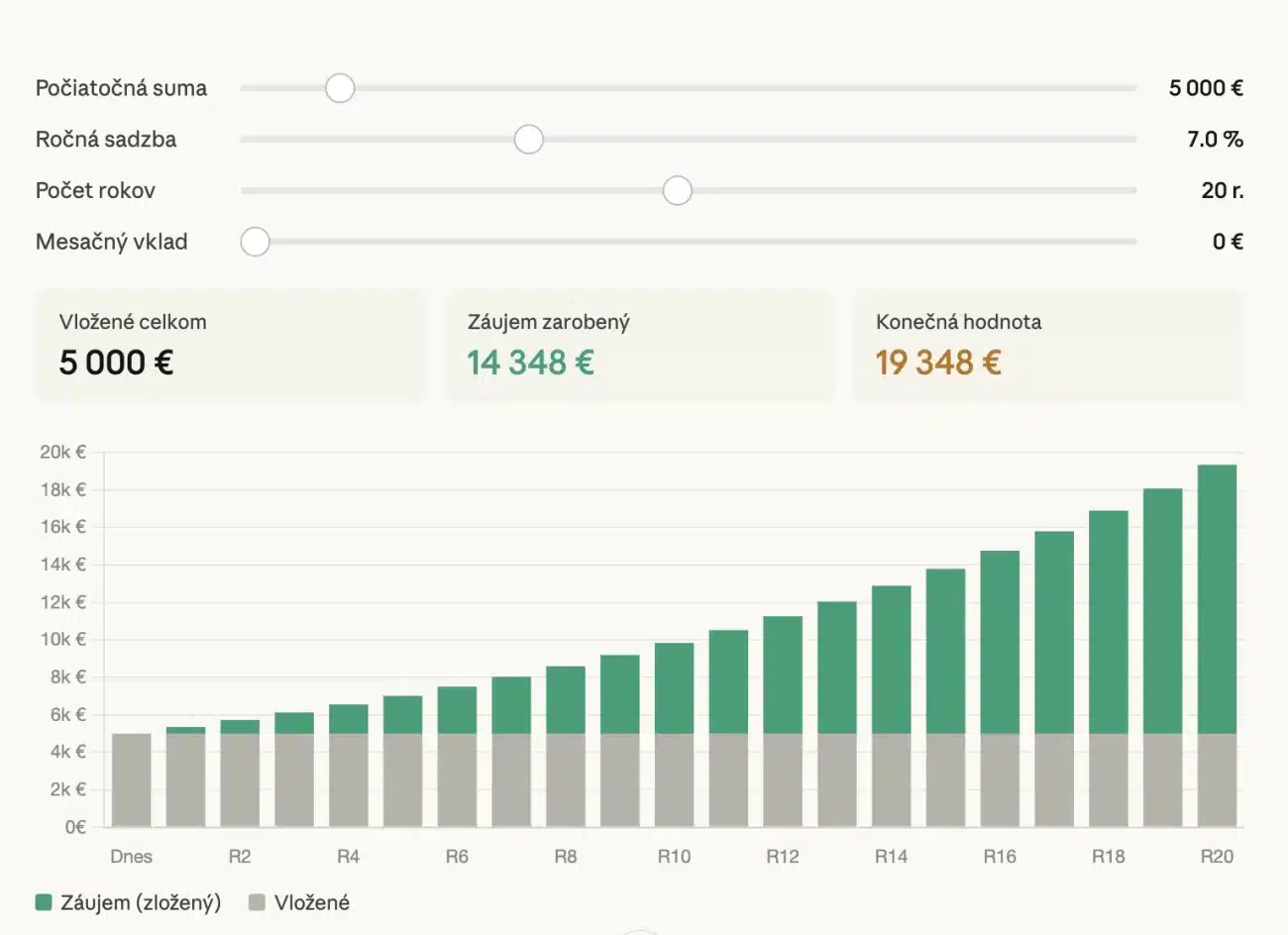This screenshot has height=935, width=1288.
Task: Click the Konečná hodnota summary card
Action: point(1047,346)
